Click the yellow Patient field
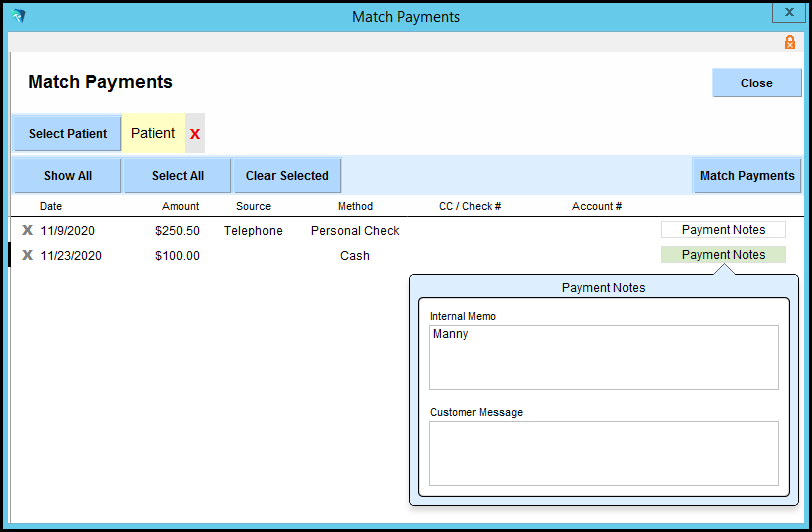 [x=153, y=133]
